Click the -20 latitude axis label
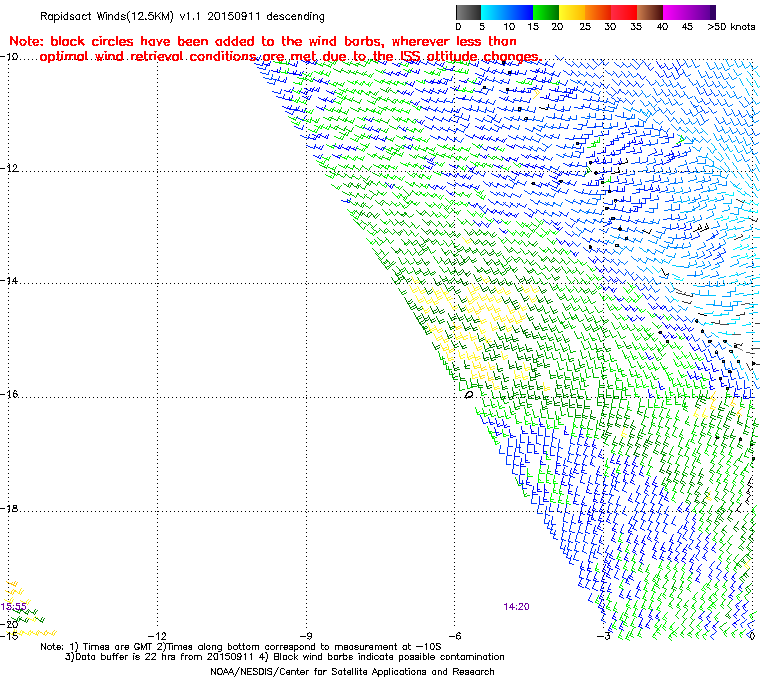The height and width of the screenshot is (688, 760). 9,624
